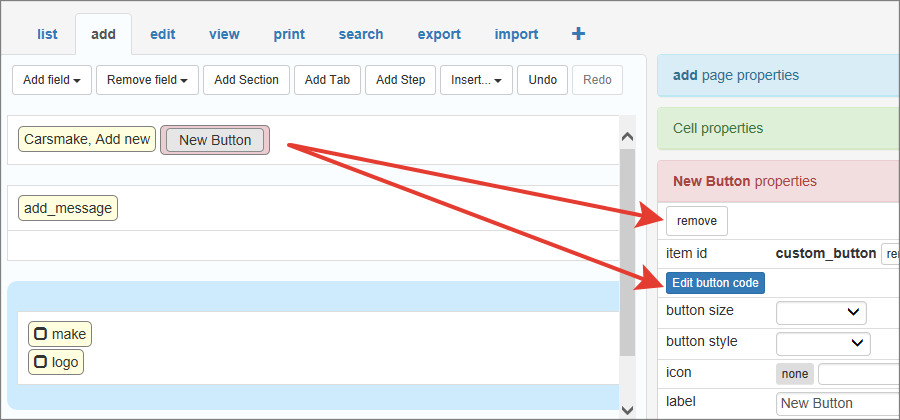Click the logo field checkbox icon

(40, 362)
